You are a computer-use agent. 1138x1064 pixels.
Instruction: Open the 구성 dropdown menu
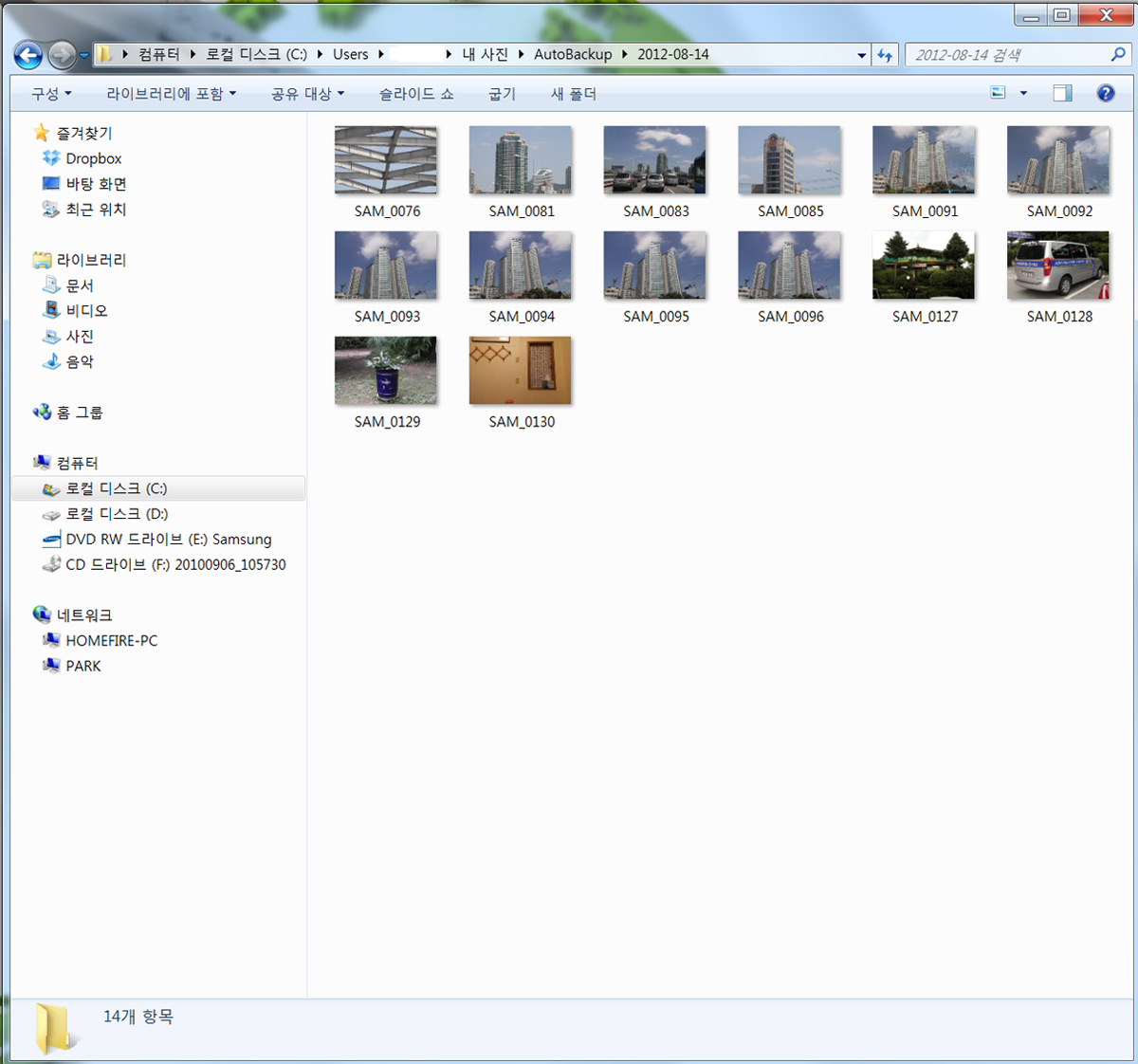pyautogui.click(x=51, y=94)
